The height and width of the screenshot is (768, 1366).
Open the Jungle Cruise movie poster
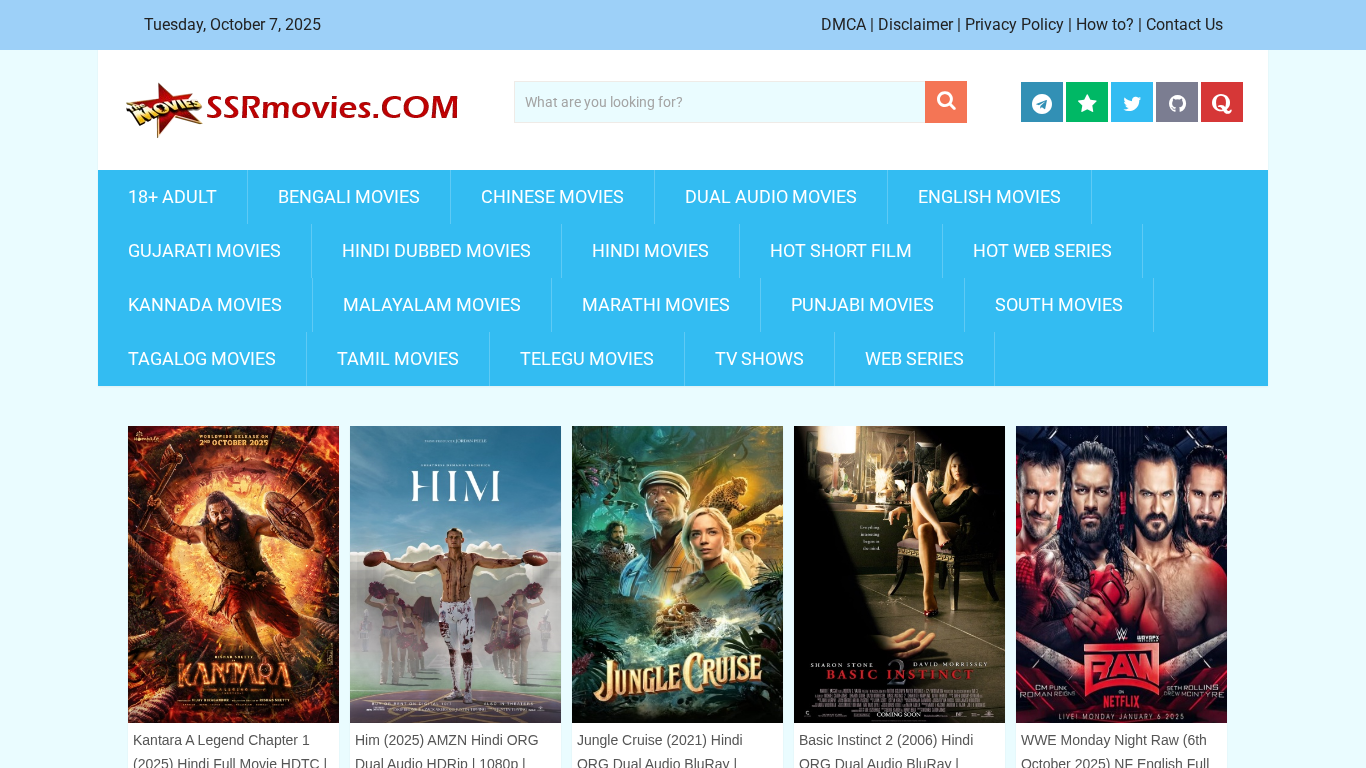(677, 574)
